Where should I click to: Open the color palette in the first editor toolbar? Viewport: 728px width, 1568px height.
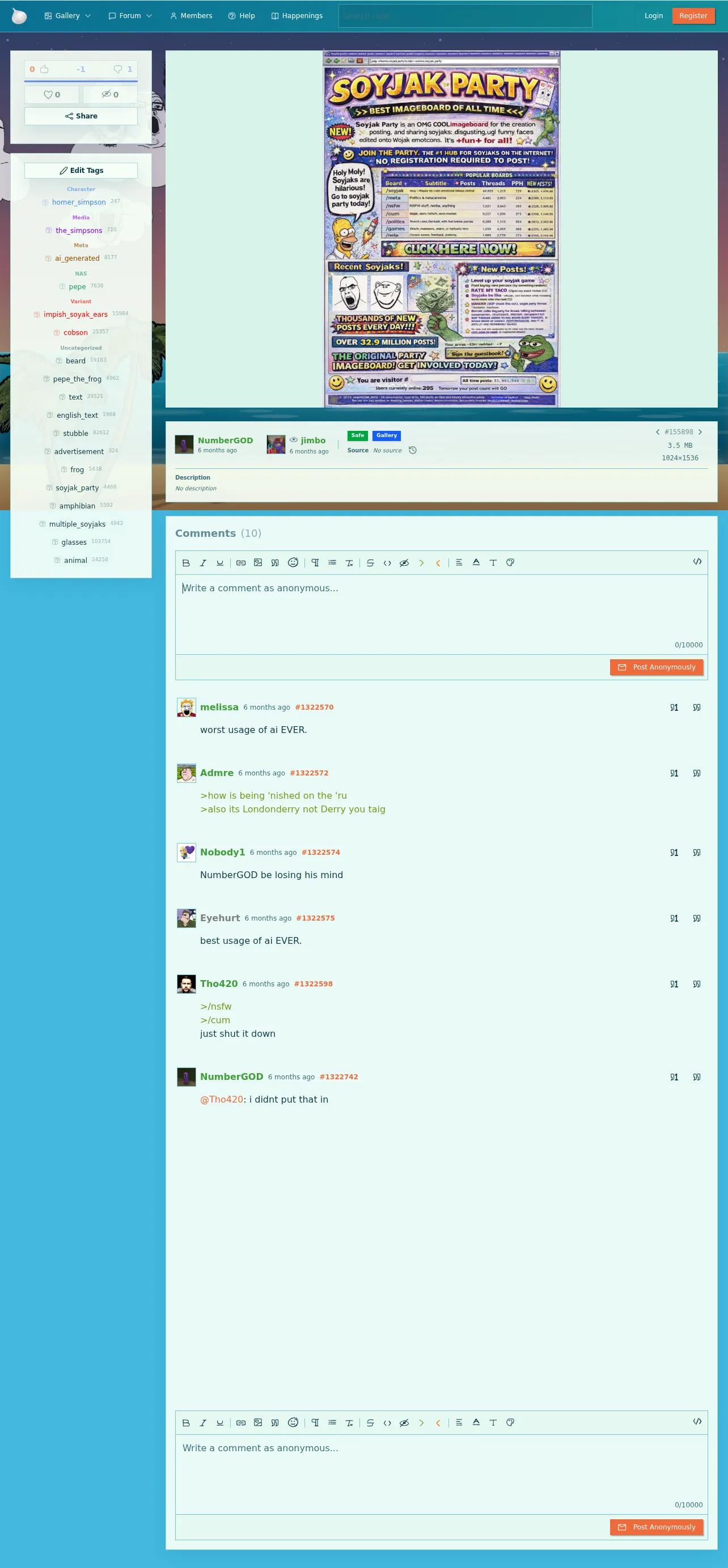pos(510,562)
